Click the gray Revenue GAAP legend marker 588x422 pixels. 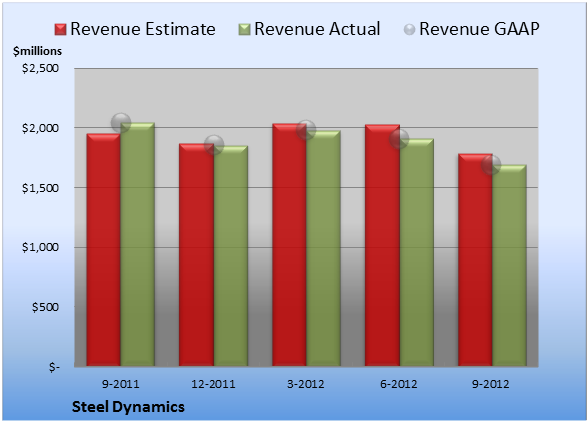tap(410, 29)
